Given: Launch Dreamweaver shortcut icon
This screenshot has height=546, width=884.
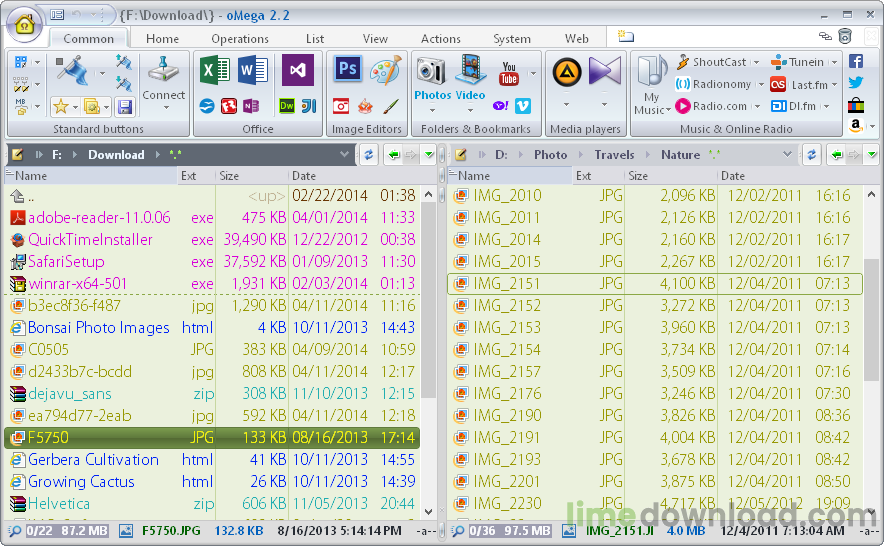Looking at the screenshot, I should point(287,106).
